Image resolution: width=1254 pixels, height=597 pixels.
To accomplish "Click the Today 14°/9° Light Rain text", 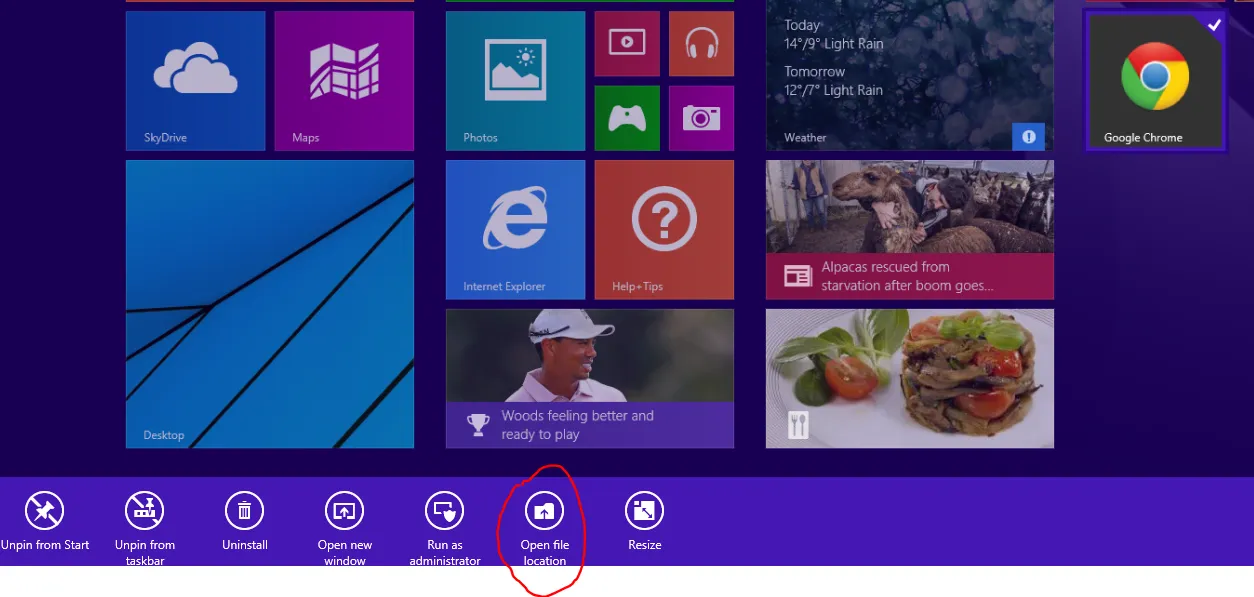I will (x=833, y=34).
